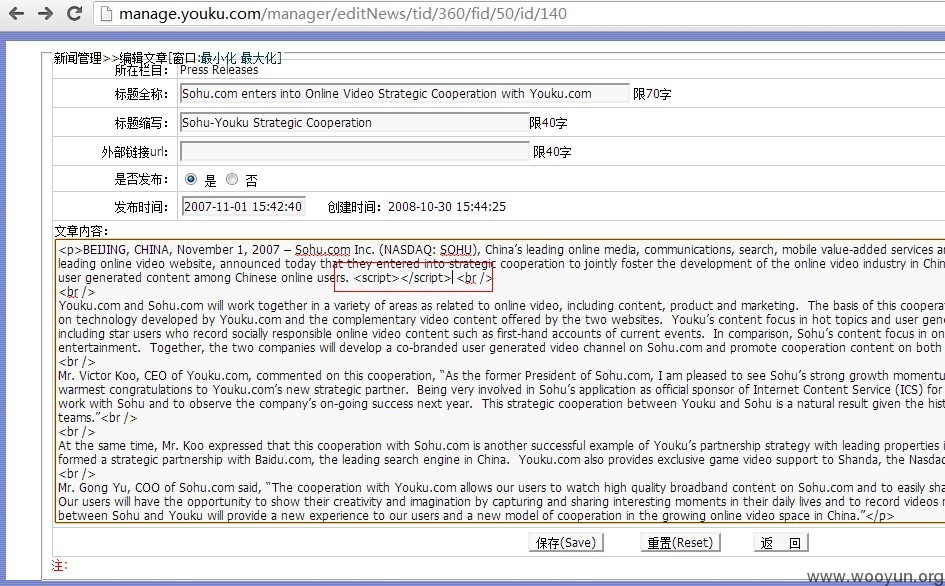Click the 'Press Releases' column value

tap(219, 70)
